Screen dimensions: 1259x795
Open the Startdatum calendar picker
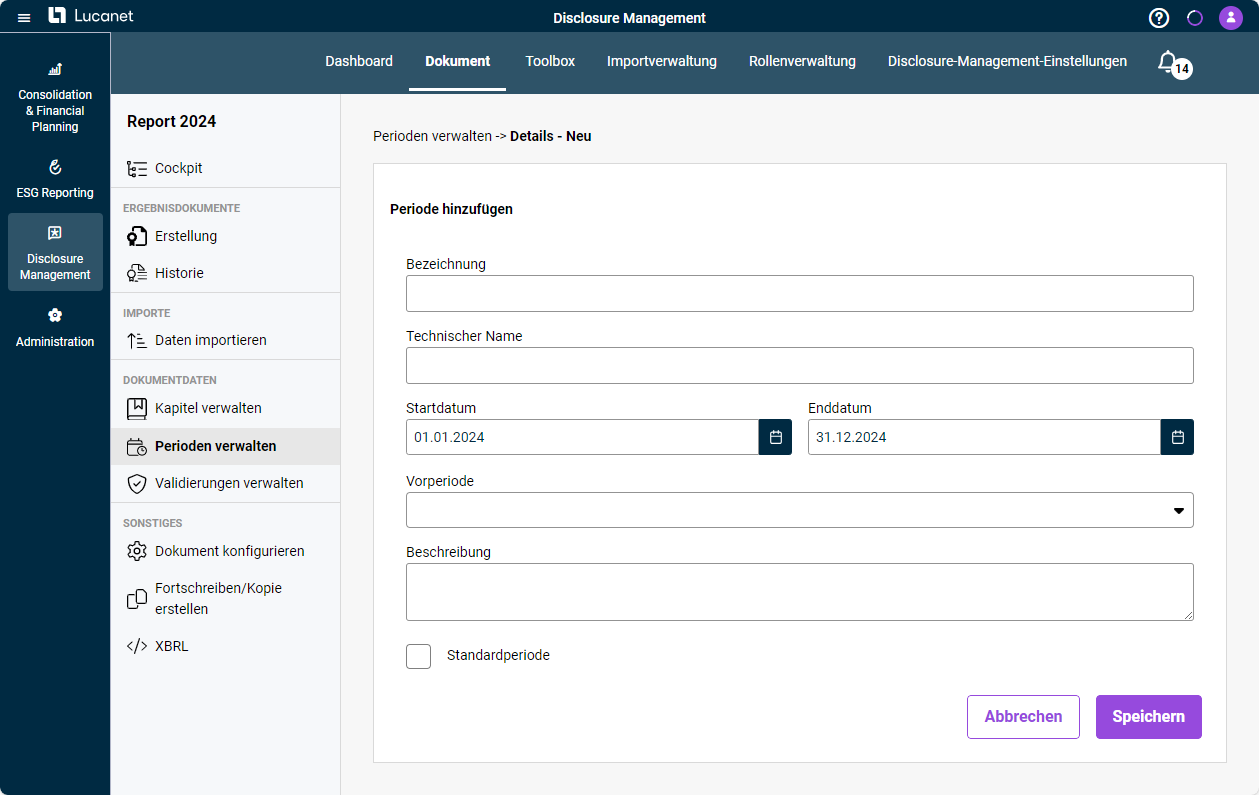775,437
